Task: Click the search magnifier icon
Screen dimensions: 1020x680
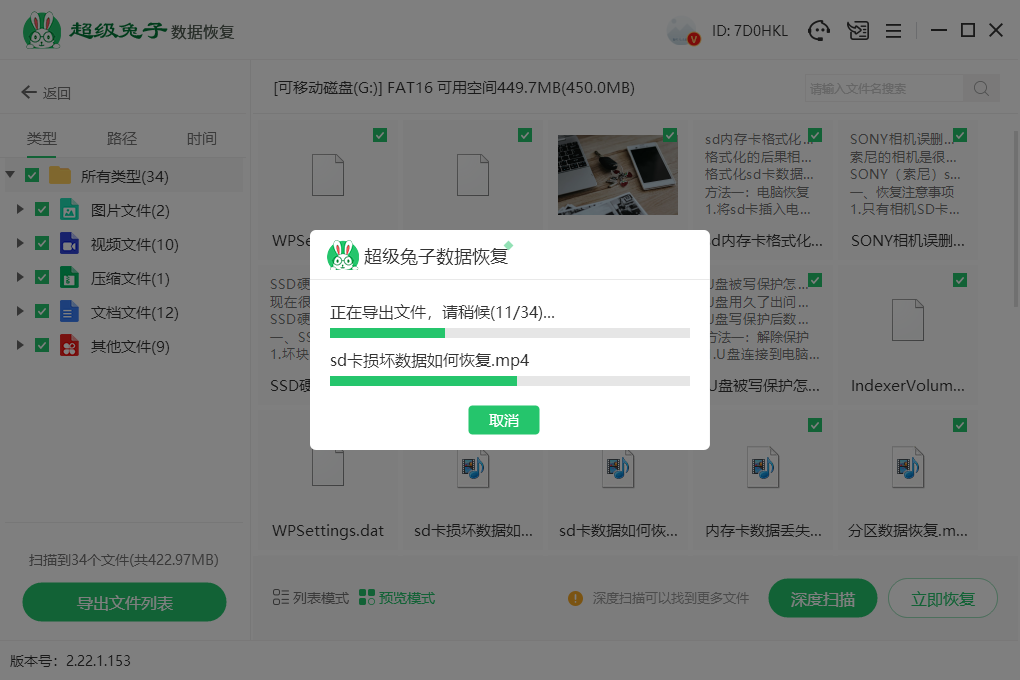Action: 981,89
